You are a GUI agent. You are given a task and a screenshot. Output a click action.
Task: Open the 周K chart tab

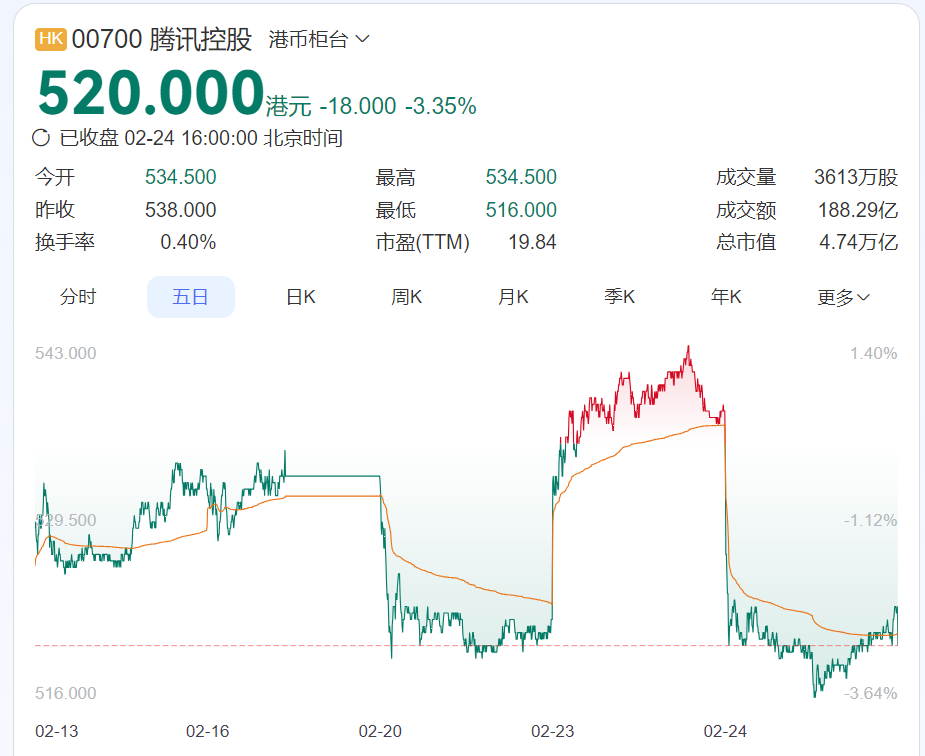[x=406, y=297]
